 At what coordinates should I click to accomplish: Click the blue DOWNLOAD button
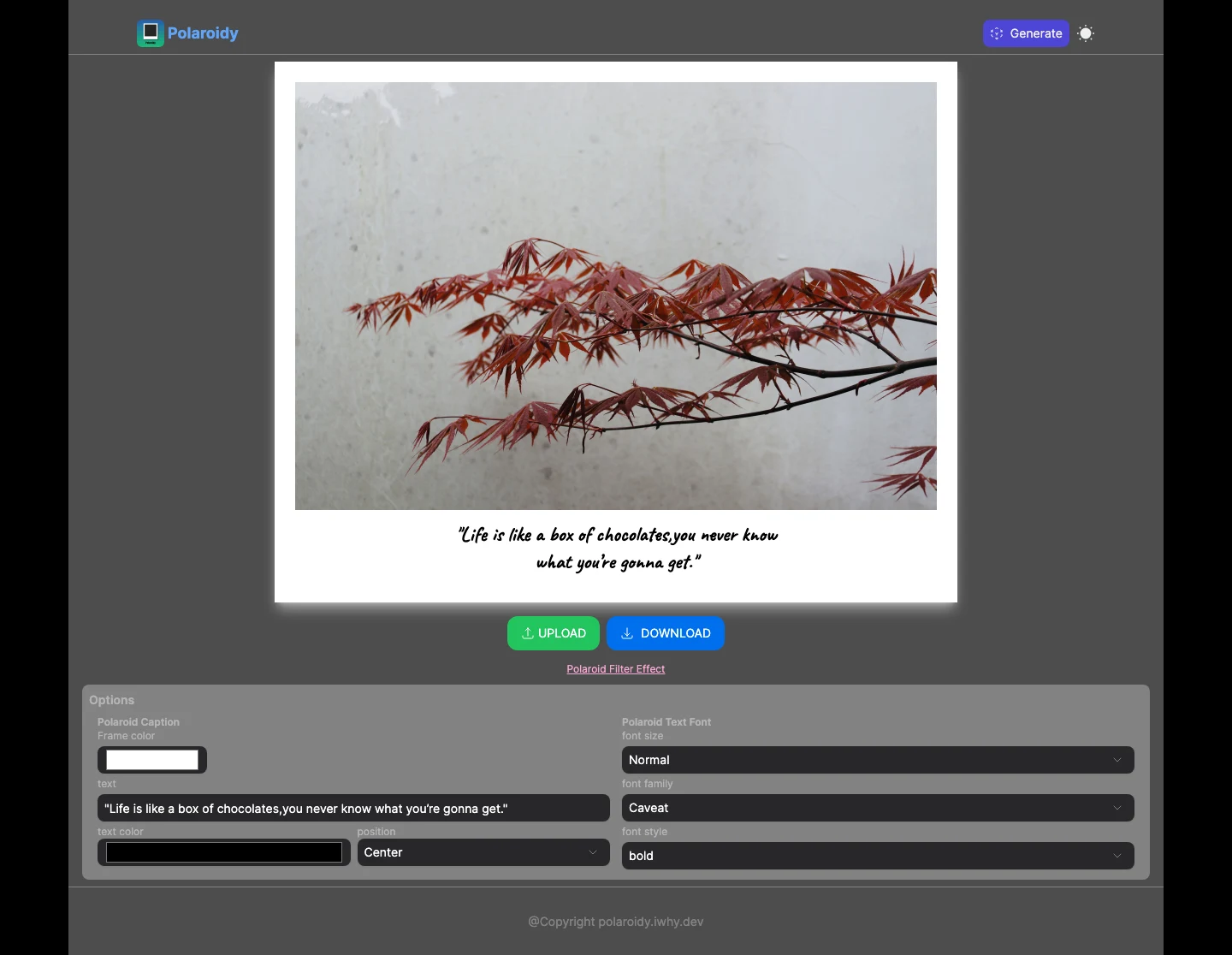pyautogui.click(x=666, y=633)
